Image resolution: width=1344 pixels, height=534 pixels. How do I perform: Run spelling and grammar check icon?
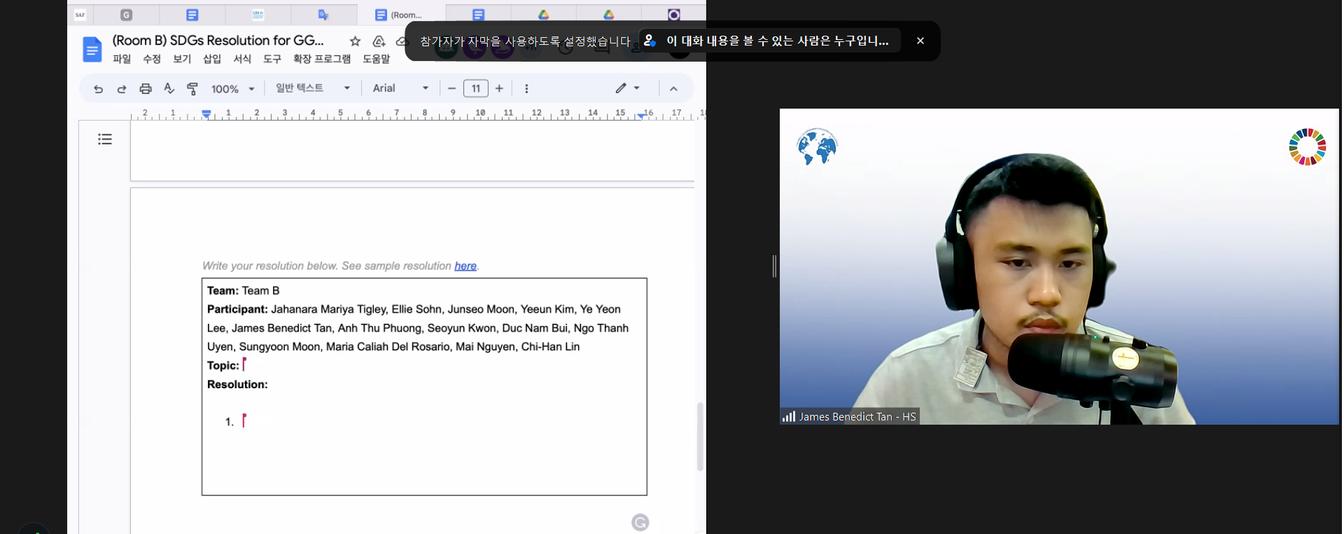[x=169, y=89]
